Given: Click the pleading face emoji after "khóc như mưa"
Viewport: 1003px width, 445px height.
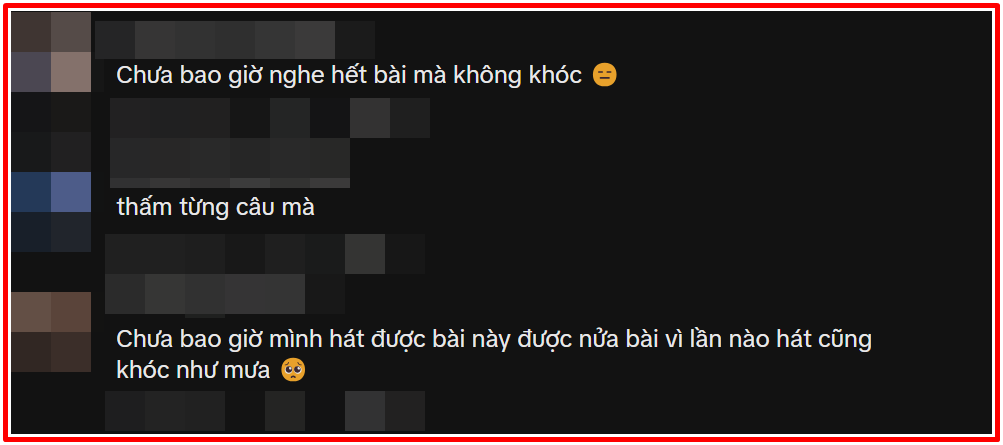Looking at the screenshot, I should click(294, 370).
